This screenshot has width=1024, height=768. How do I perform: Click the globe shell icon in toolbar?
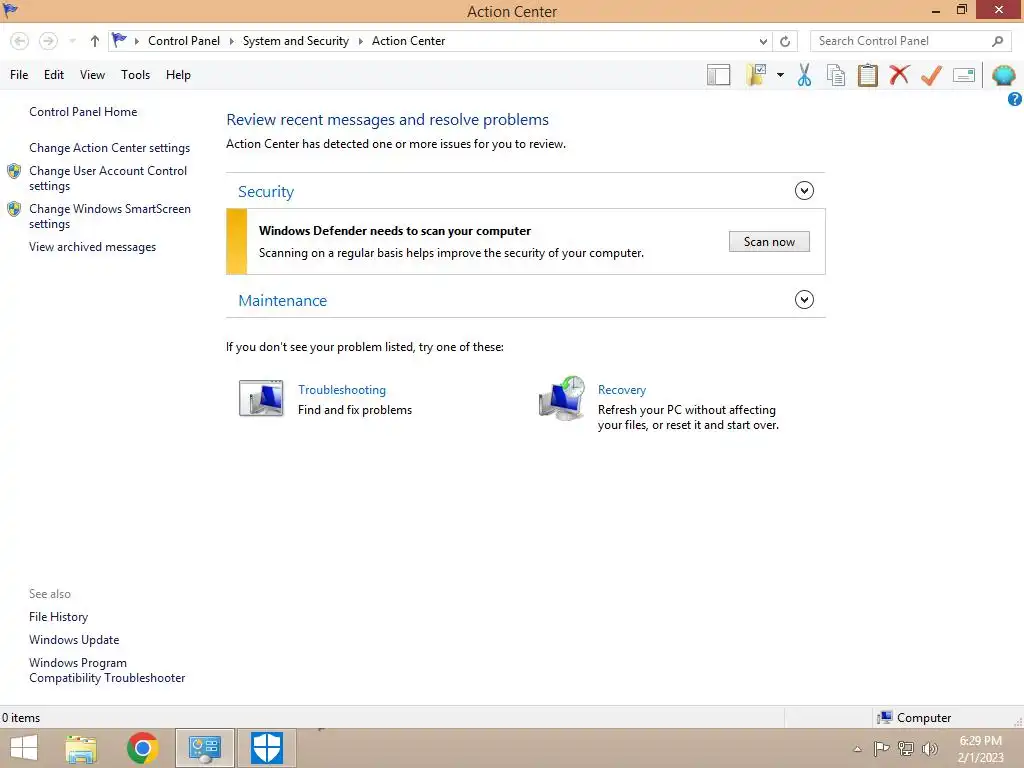[x=1004, y=75]
